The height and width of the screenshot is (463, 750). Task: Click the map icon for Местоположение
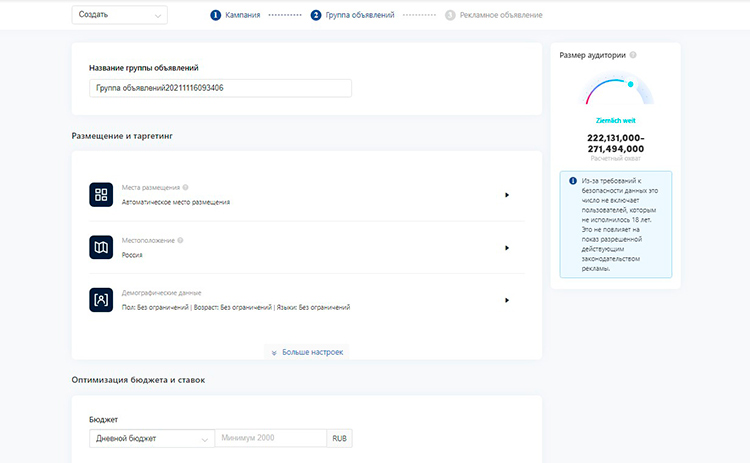coord(101,247)
